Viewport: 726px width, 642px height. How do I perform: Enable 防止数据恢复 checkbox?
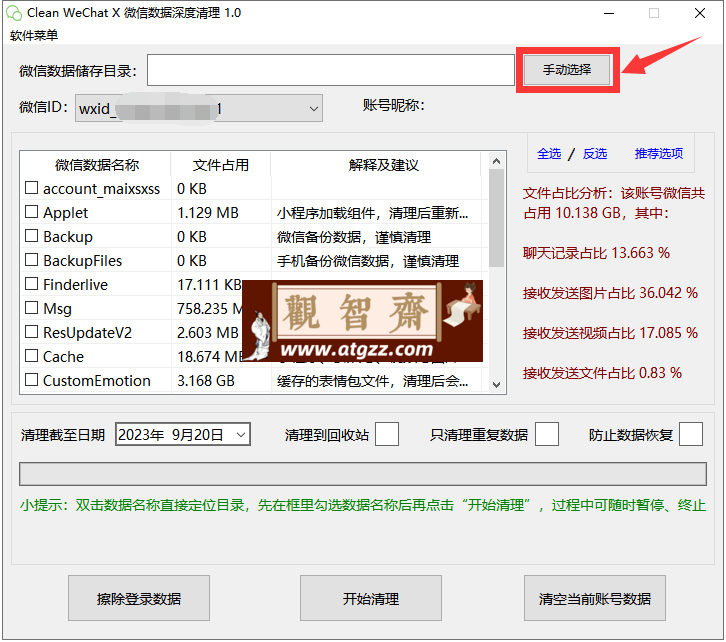click(691, 434)
